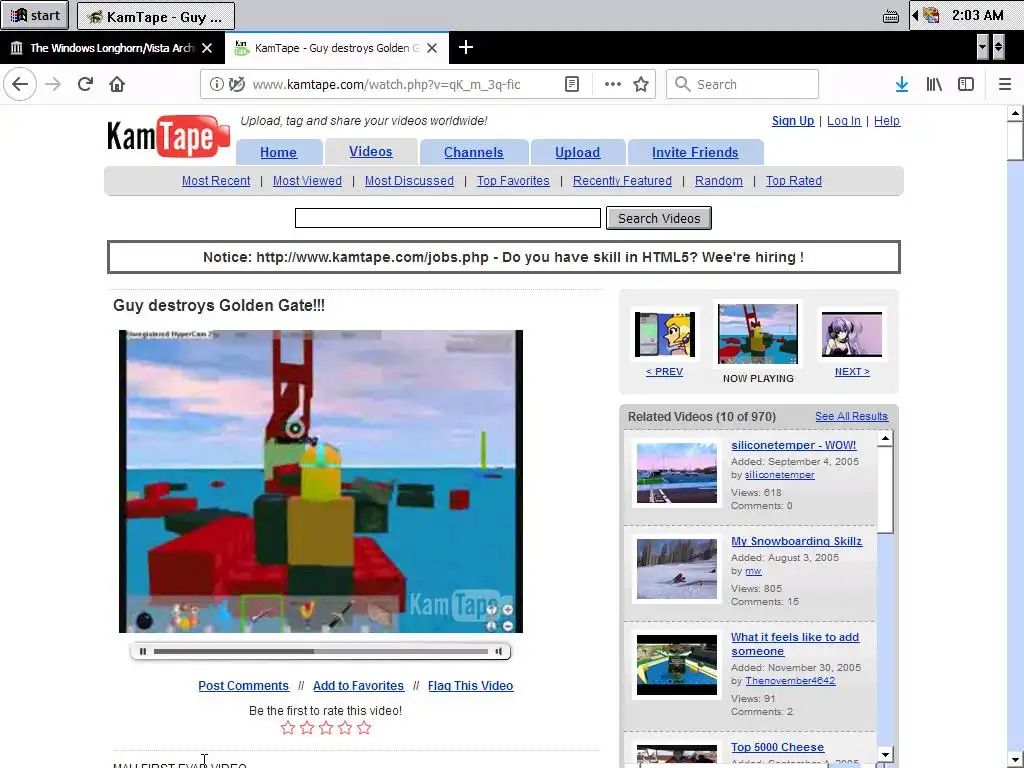Click Add to Favorites link
This screenshot has width=1024, height=768.
pyautogui.click(x=359, y=686)
